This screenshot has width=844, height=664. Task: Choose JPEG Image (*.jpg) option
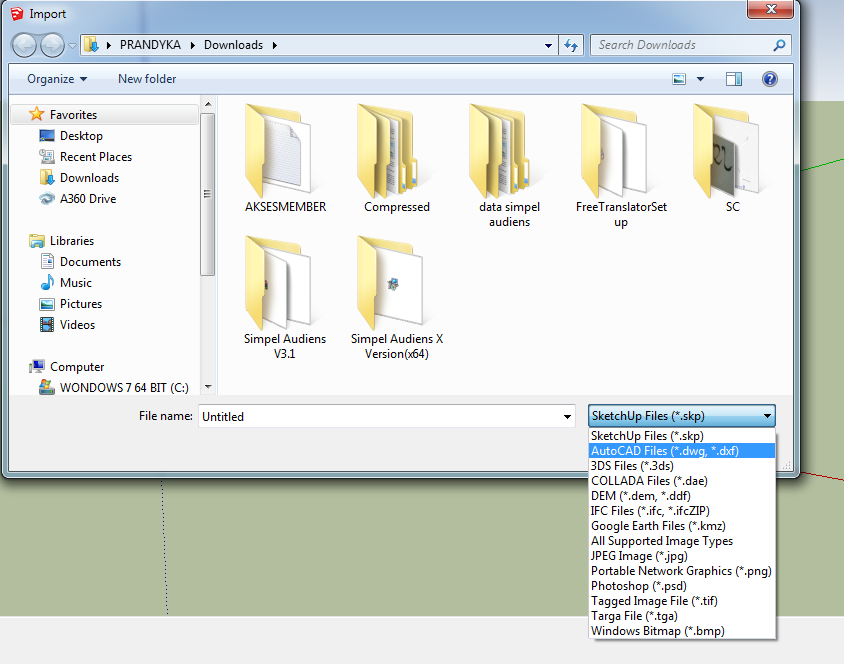[682, 556]
